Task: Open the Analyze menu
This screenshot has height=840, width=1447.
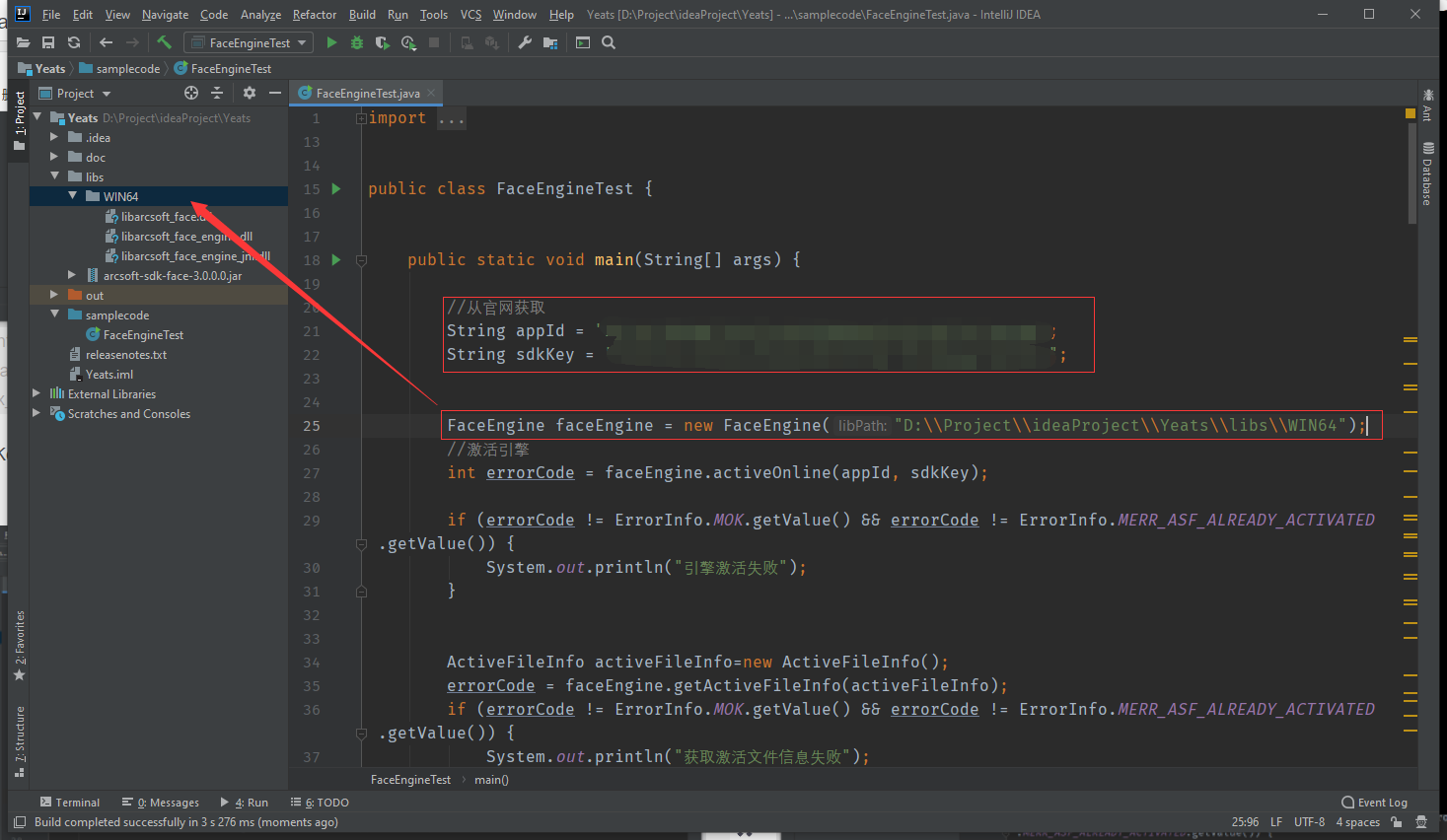Action: coord(260,15)
